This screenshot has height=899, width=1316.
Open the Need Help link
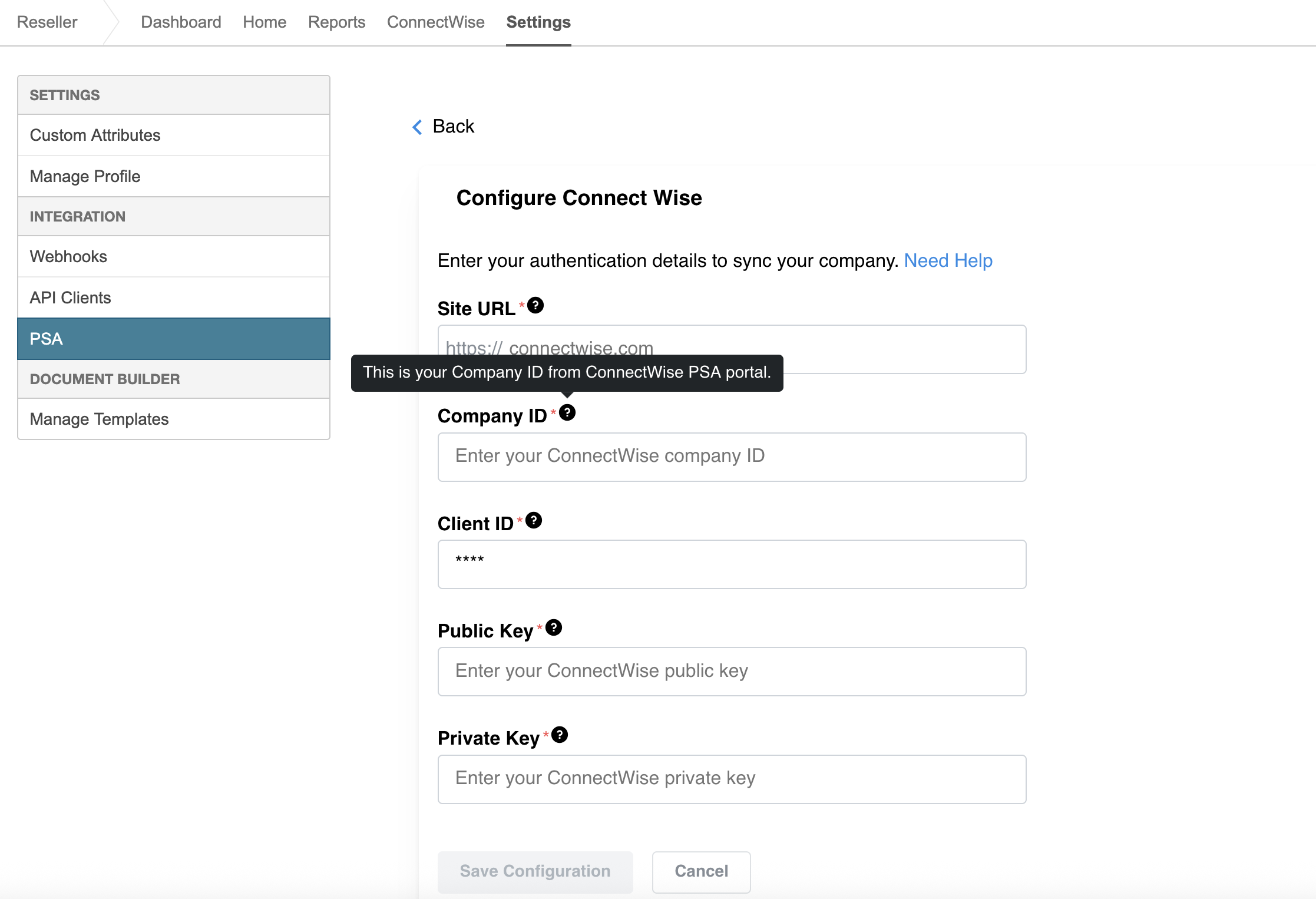(x=948, y=260)
